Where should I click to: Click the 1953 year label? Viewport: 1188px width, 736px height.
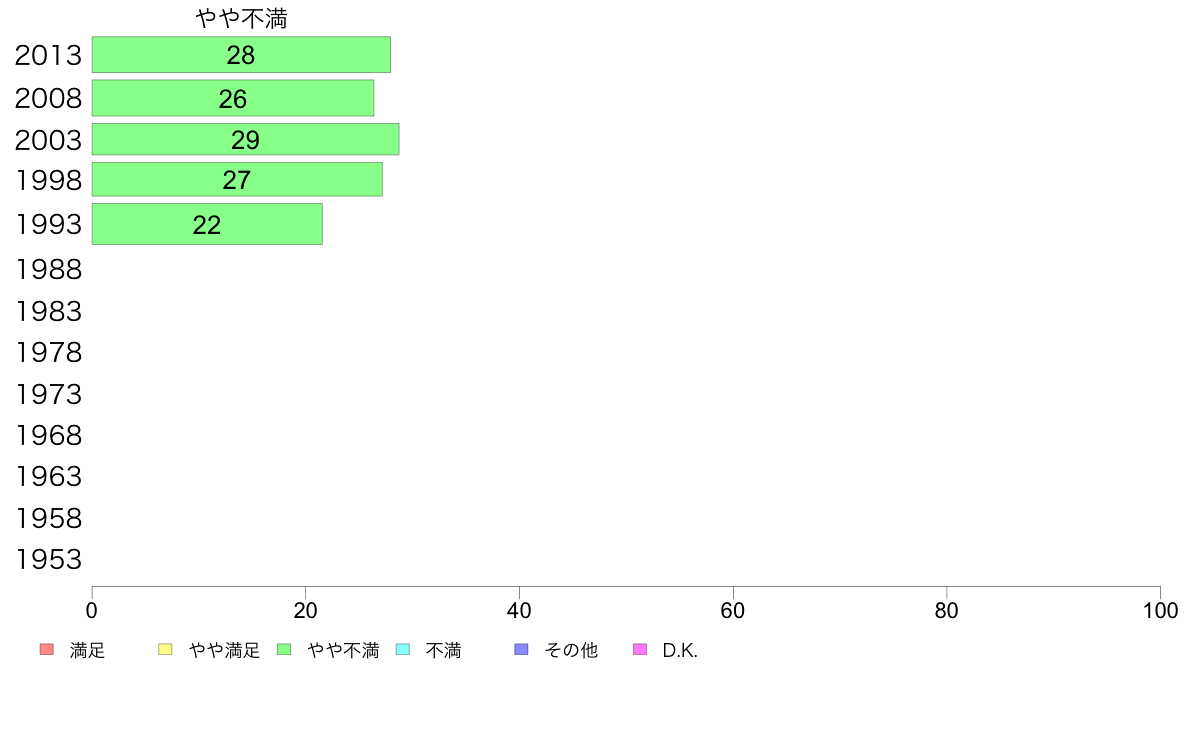click(x=48, y=559)
